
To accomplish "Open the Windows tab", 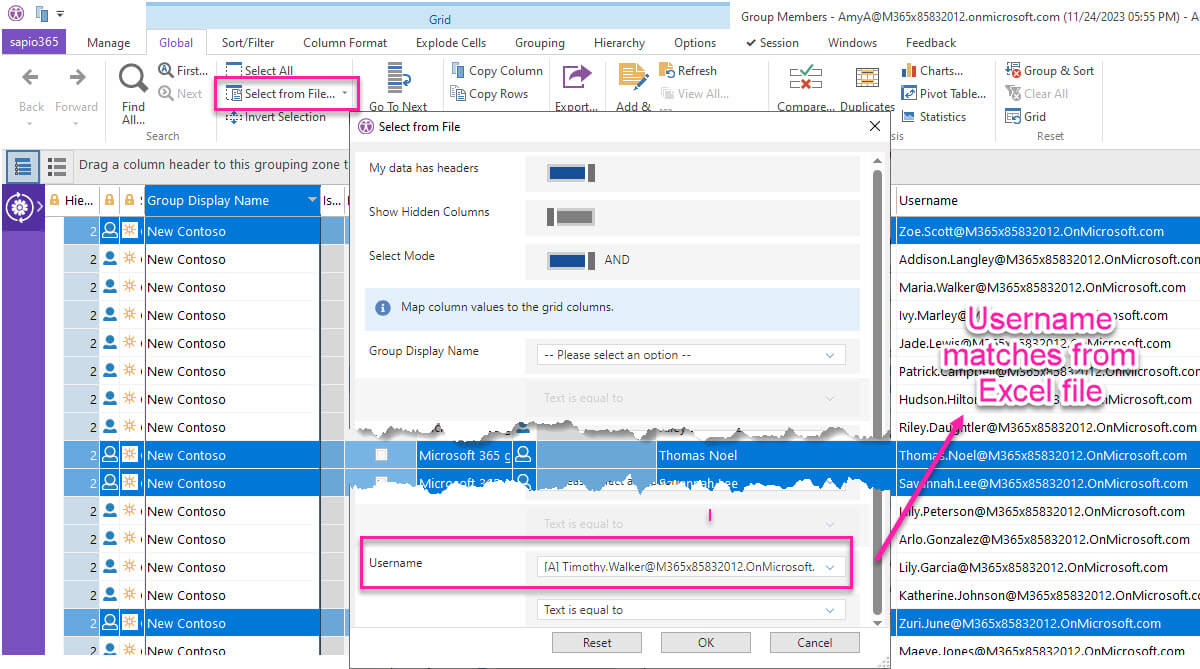I will pos(852,43).
